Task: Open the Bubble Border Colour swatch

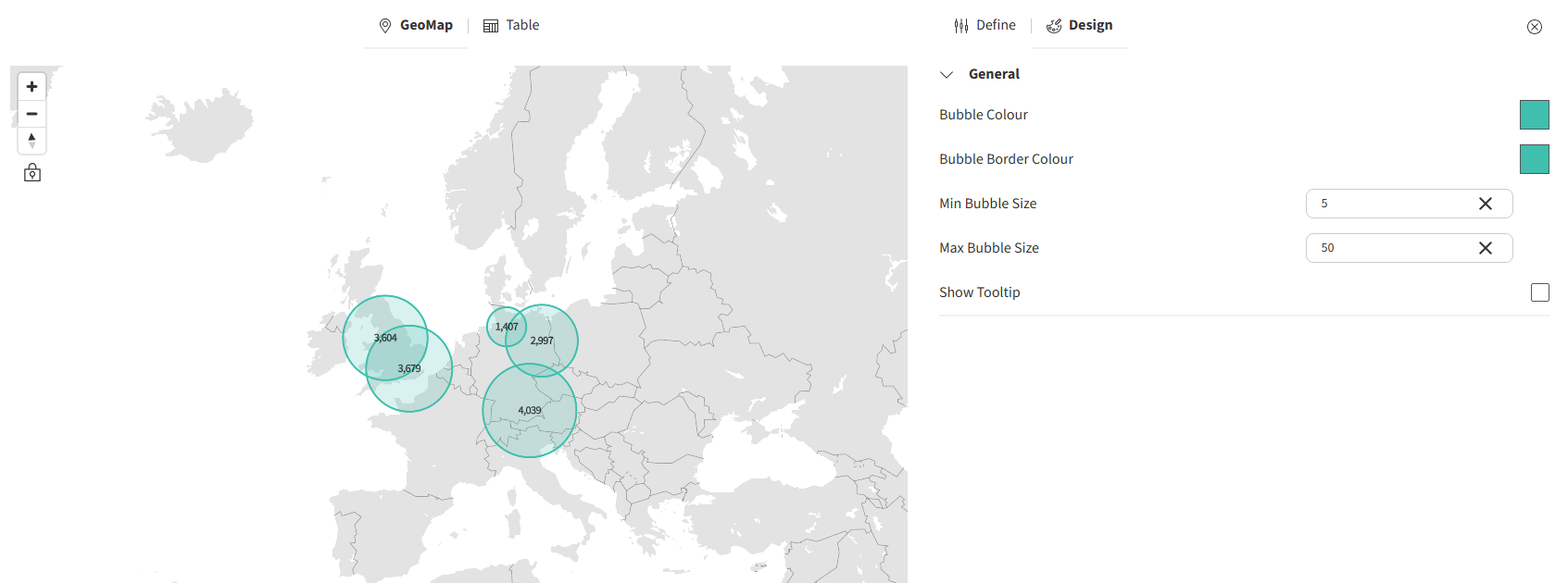Action: click(x=1534, y=159)
